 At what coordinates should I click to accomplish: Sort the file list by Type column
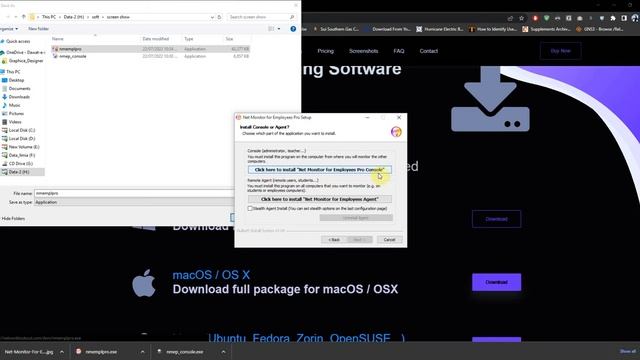pos(189,39)
